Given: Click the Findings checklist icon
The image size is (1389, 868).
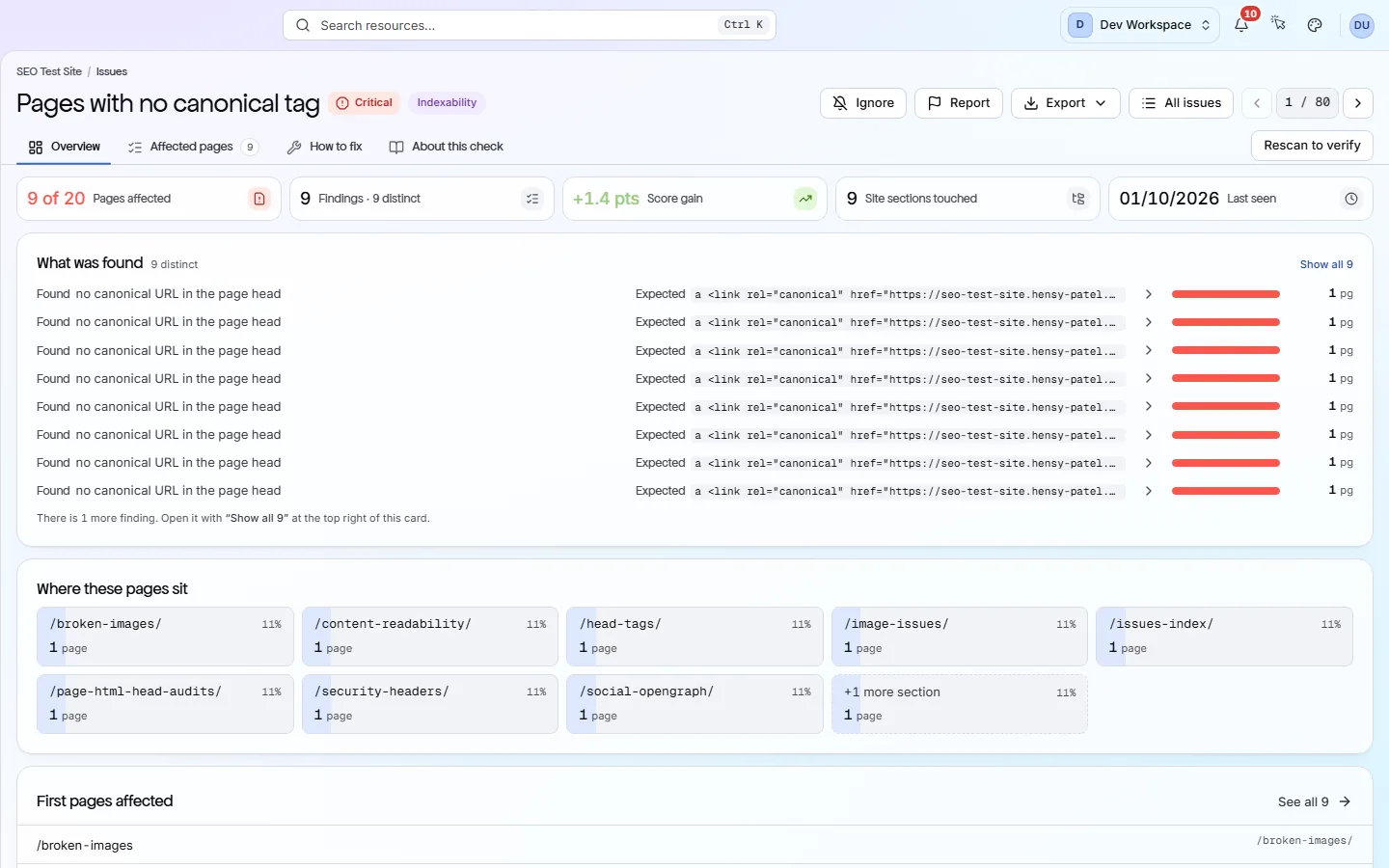Looking at the screenshot, I should tap(532, 199).
